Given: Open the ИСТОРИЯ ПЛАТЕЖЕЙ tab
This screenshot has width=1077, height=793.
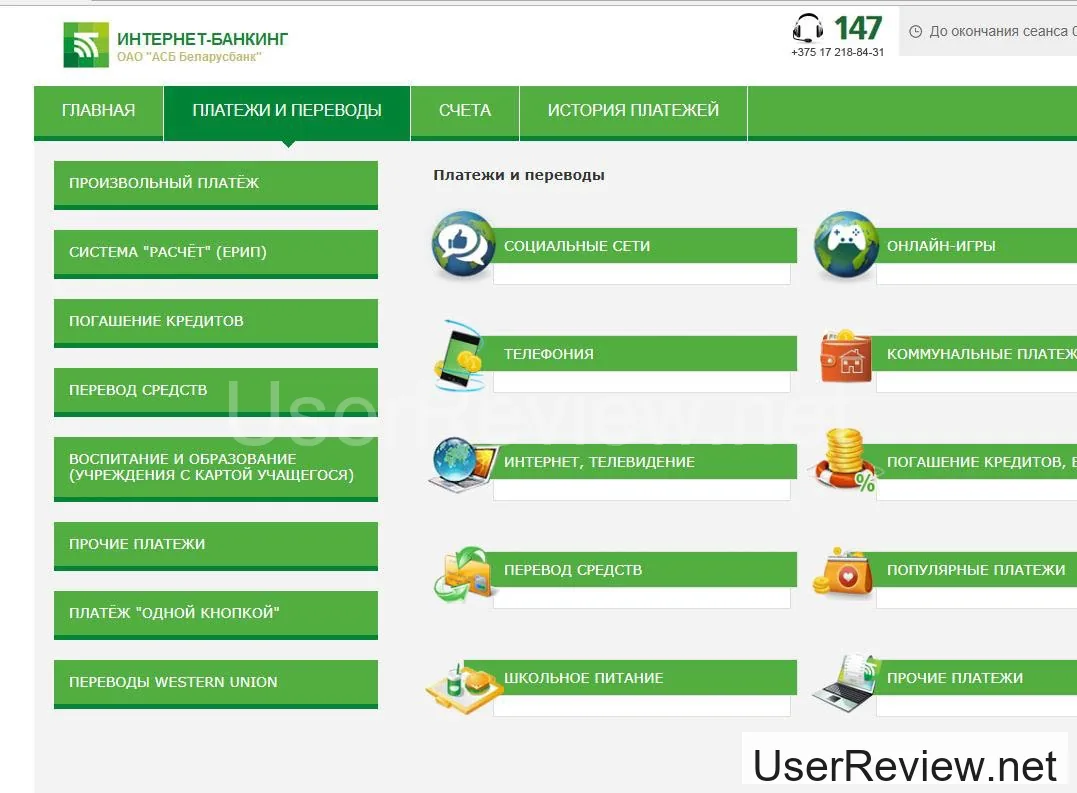Looking at the screenshot, I should point(633,111).
